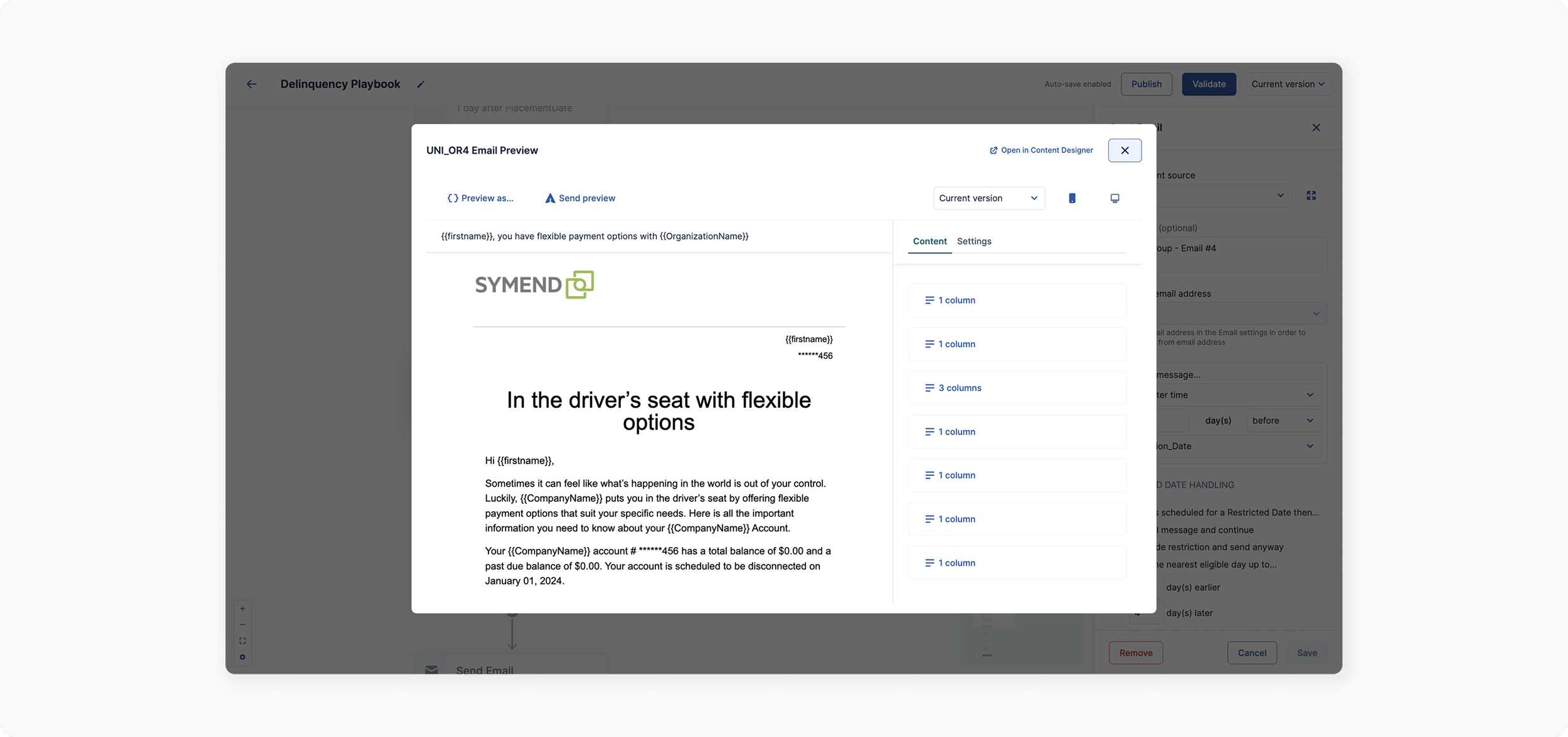
Task: Switch to mobile preview icon
Action: click(x=1072, y=198)
